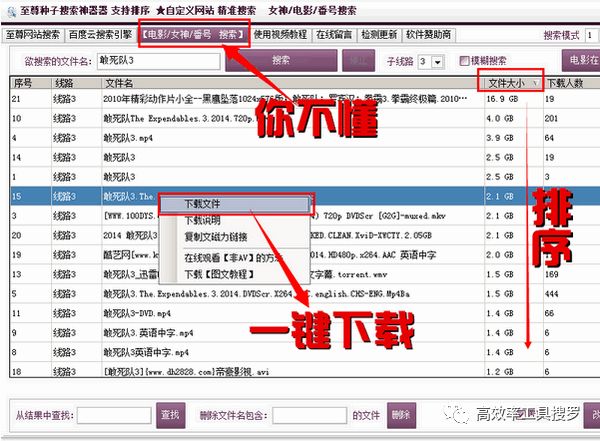Click the 删除 button
This screenshot has width=600, height=441.
coord(401,415)
